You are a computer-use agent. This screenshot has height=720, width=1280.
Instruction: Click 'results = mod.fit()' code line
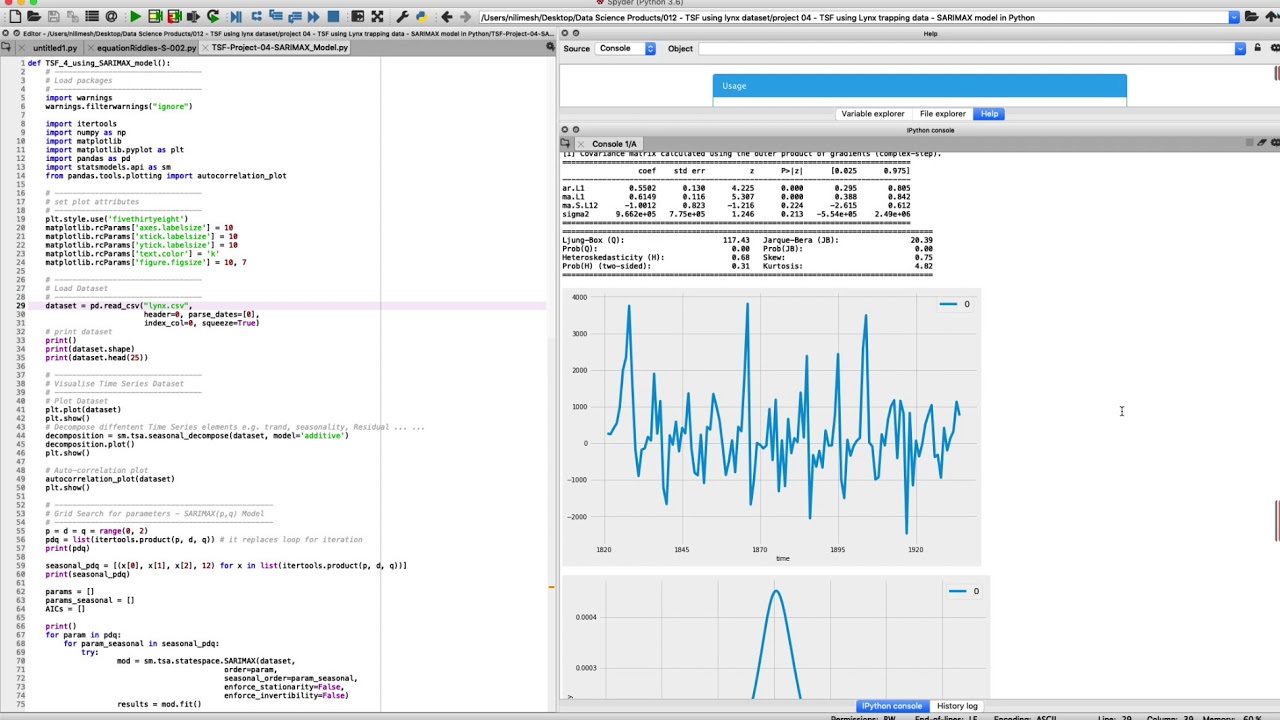pos(159,704)
